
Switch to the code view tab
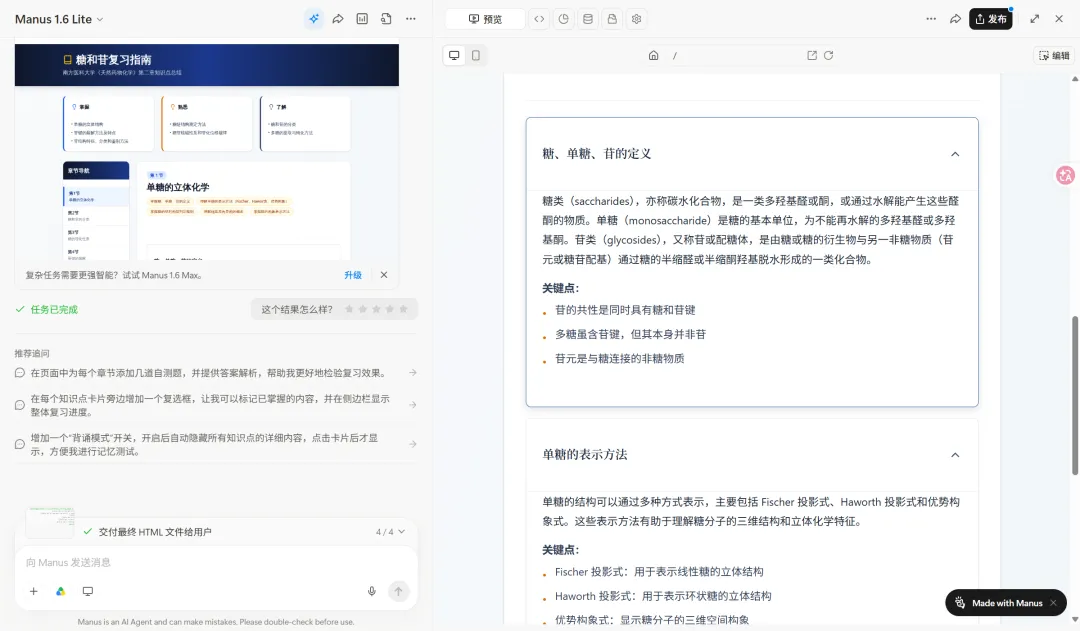pos(539,19)
